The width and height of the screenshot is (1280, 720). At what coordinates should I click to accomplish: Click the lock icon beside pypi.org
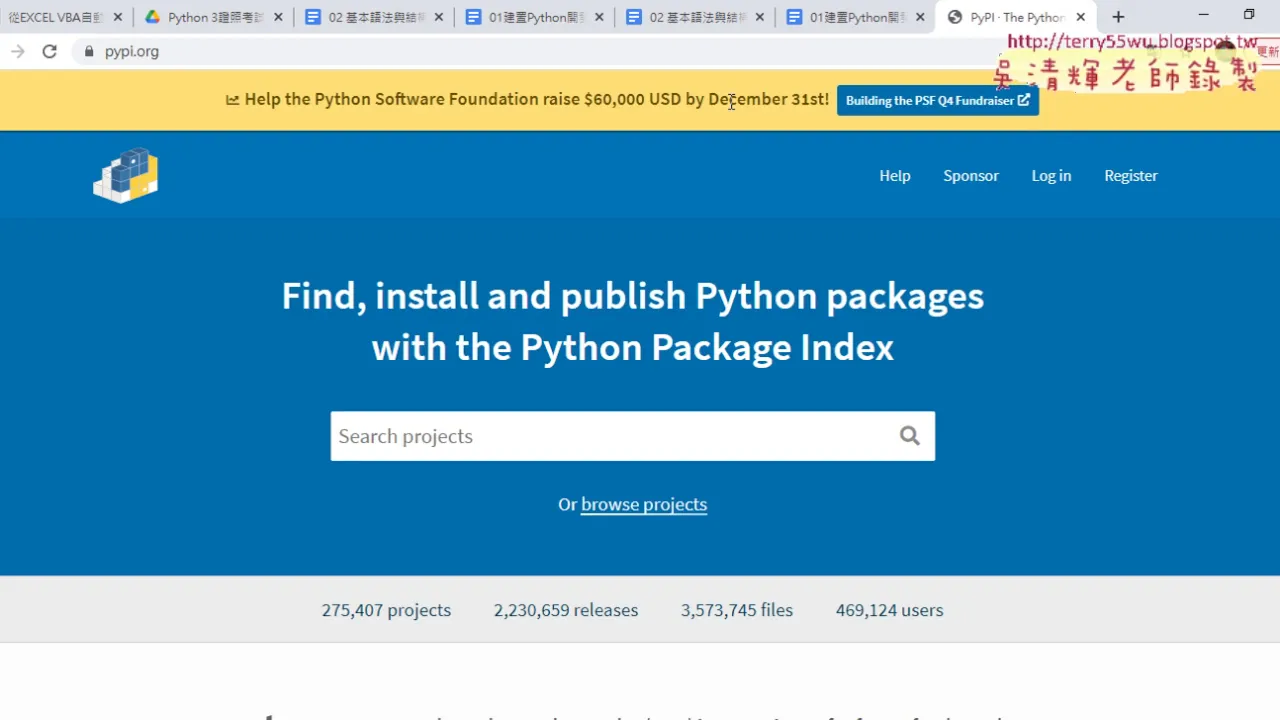[89, 52]
